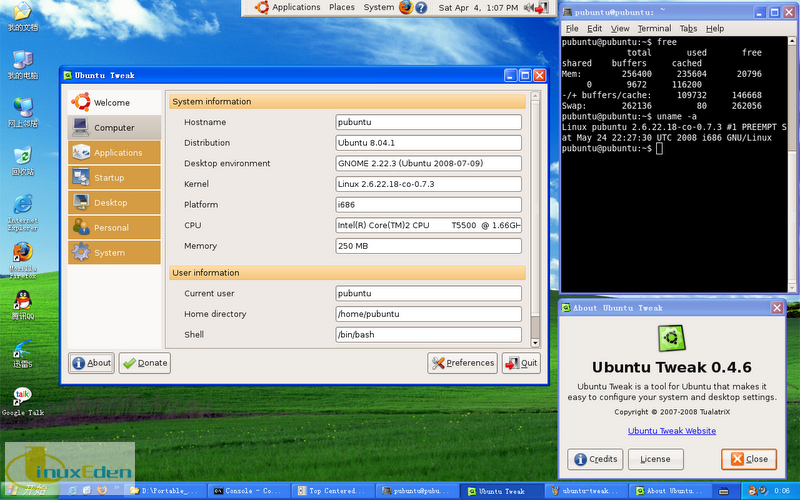Select Welcome in Ubuntu Tweak sidebar
Screen dimensions: 800x500
[x=114, y=103]
